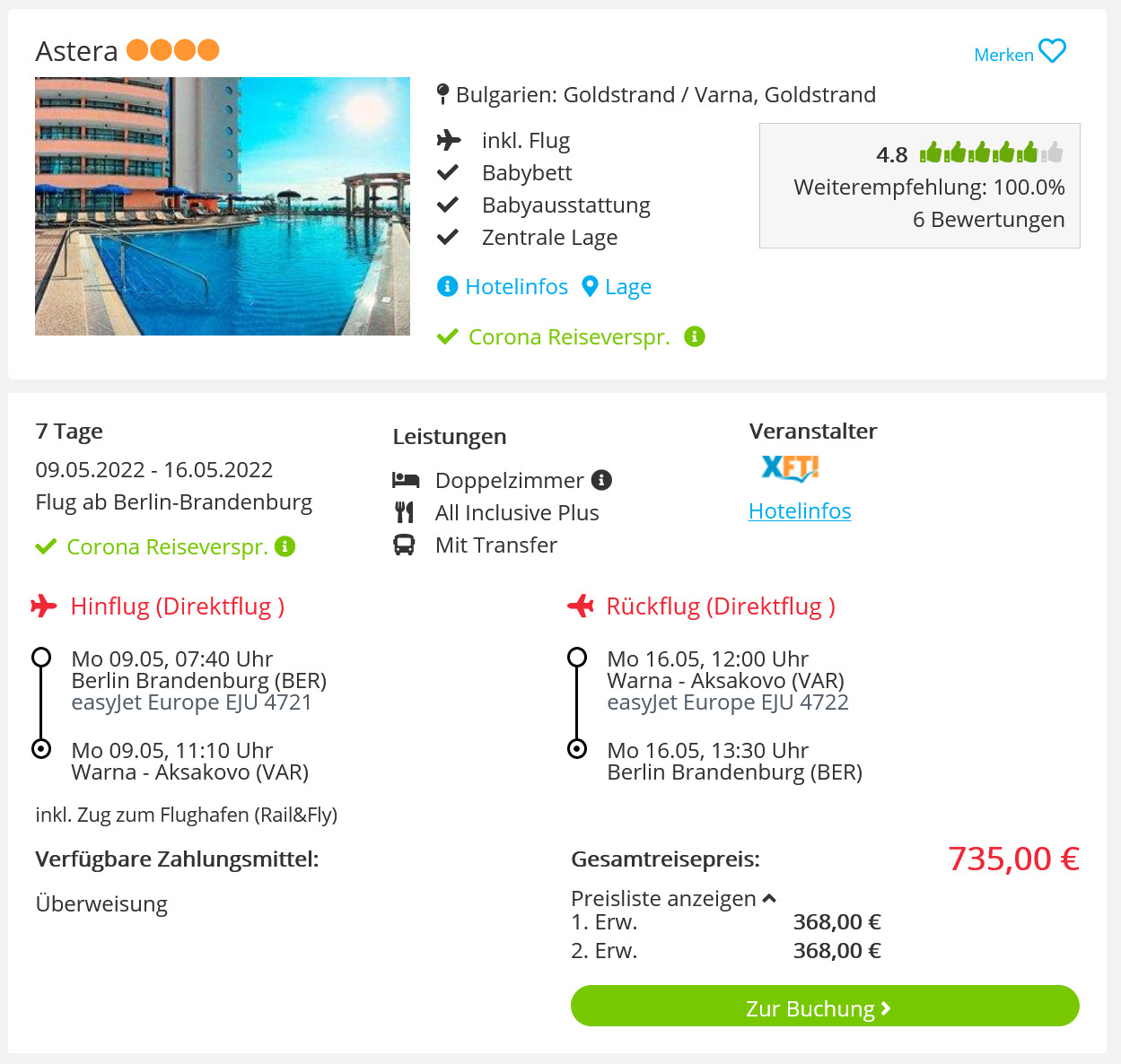Click the Merken bookmark text
1121x1064 pixels.
[x=1003, y=55]
